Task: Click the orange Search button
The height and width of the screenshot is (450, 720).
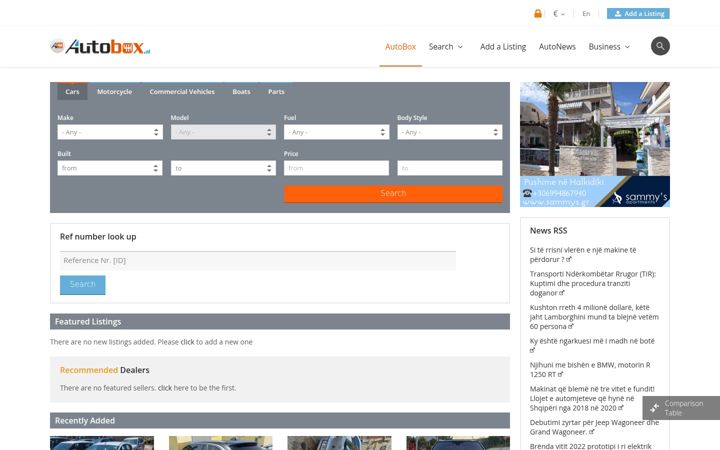Action: [393, 193]
